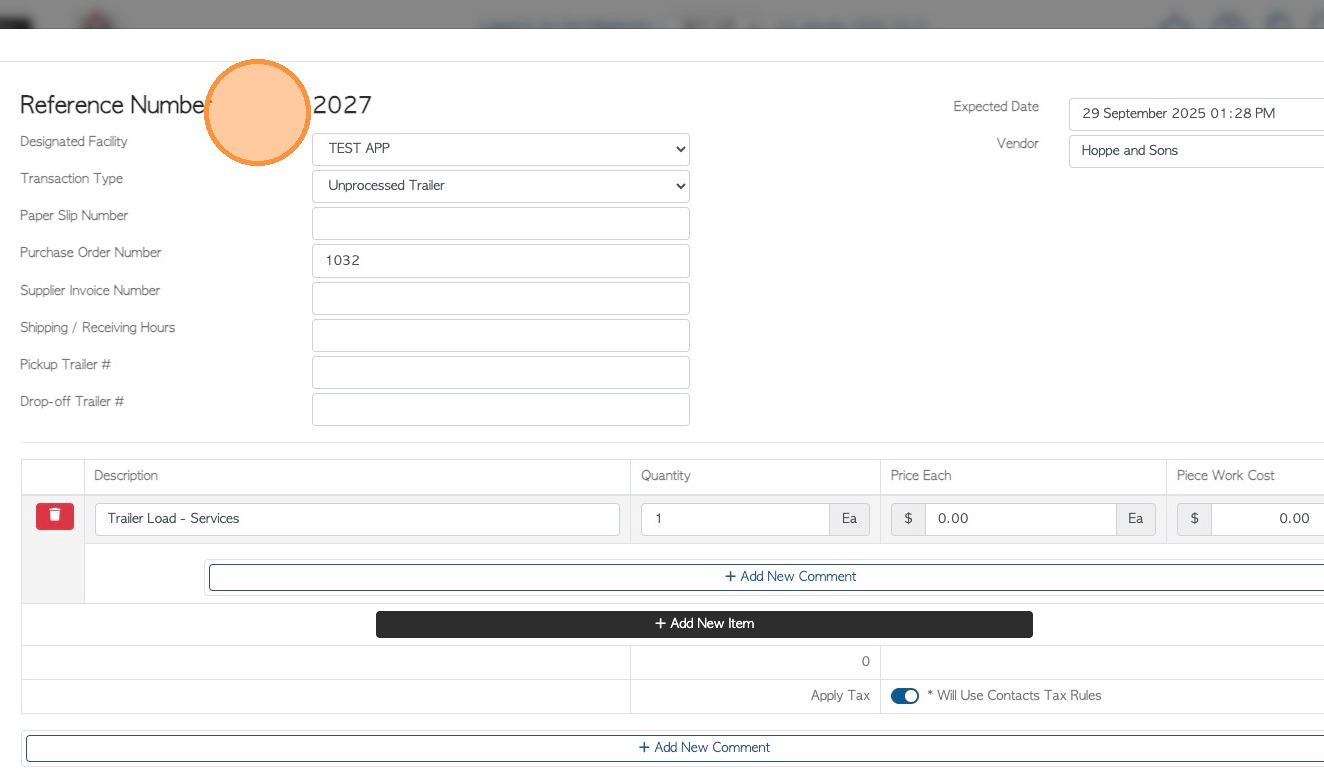The height and width of the screenshot is (769, 1324).
Task: Click the Vendor label
Action: 1018,144
